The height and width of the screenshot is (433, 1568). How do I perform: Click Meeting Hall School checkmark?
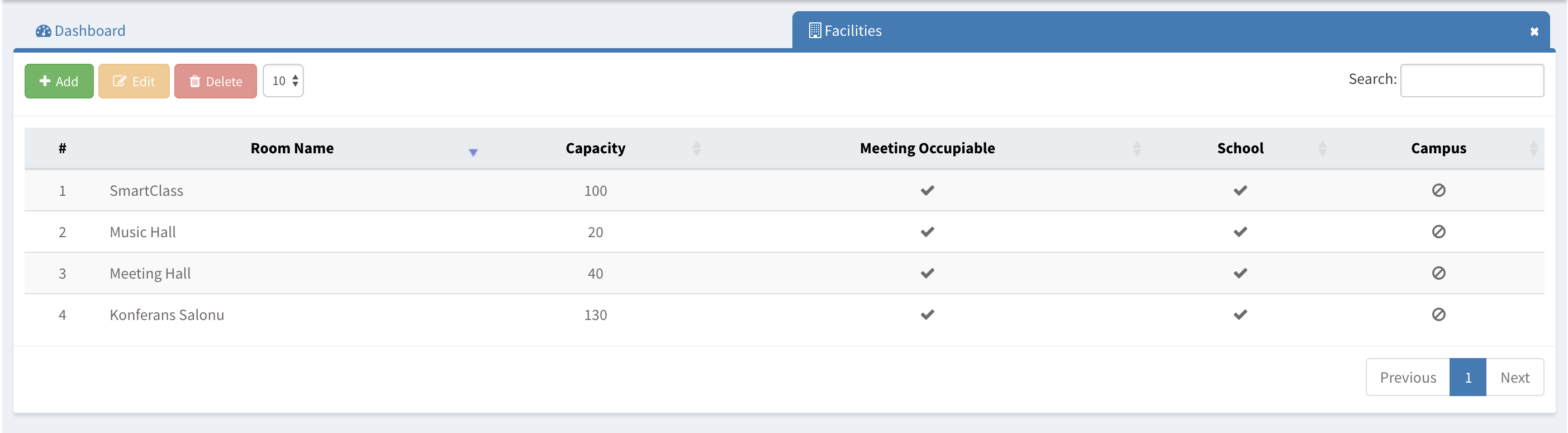1240,274
